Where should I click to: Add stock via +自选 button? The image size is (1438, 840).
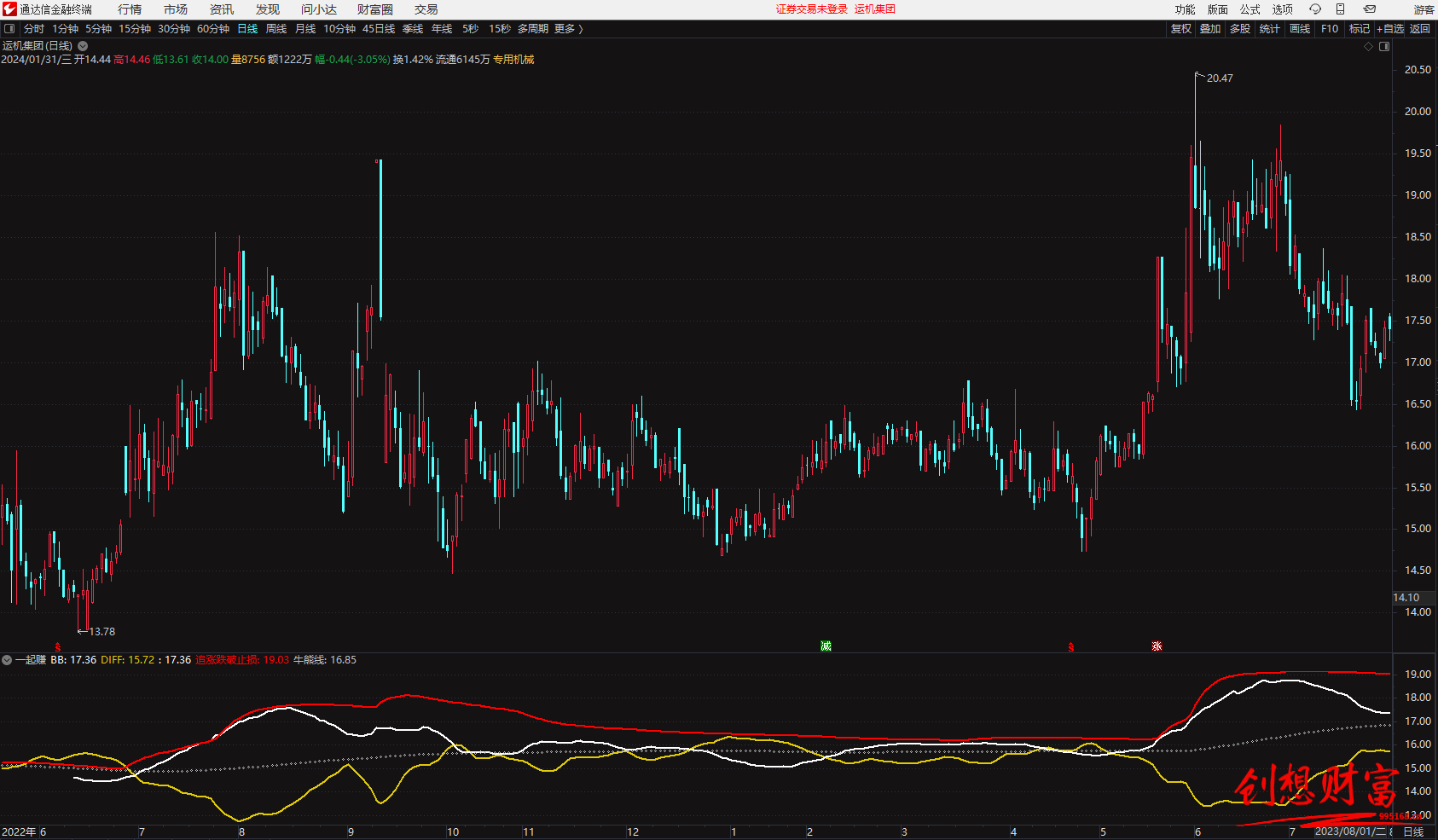coord(1390,29)
